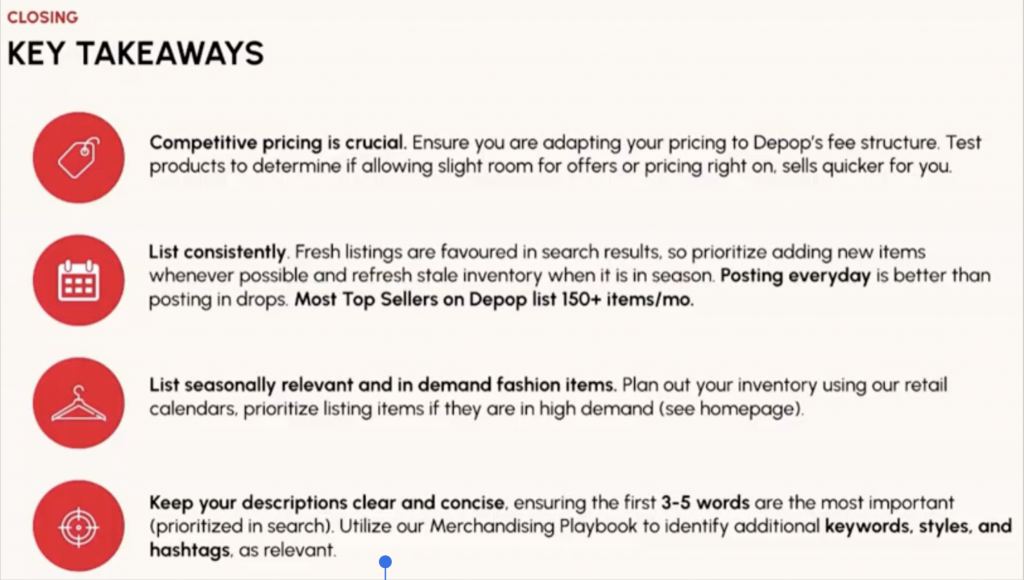Select the KEY TAKEAWAYS heading
The width and height of the screenshot is (1024, 580).
(x=135, y=53)
